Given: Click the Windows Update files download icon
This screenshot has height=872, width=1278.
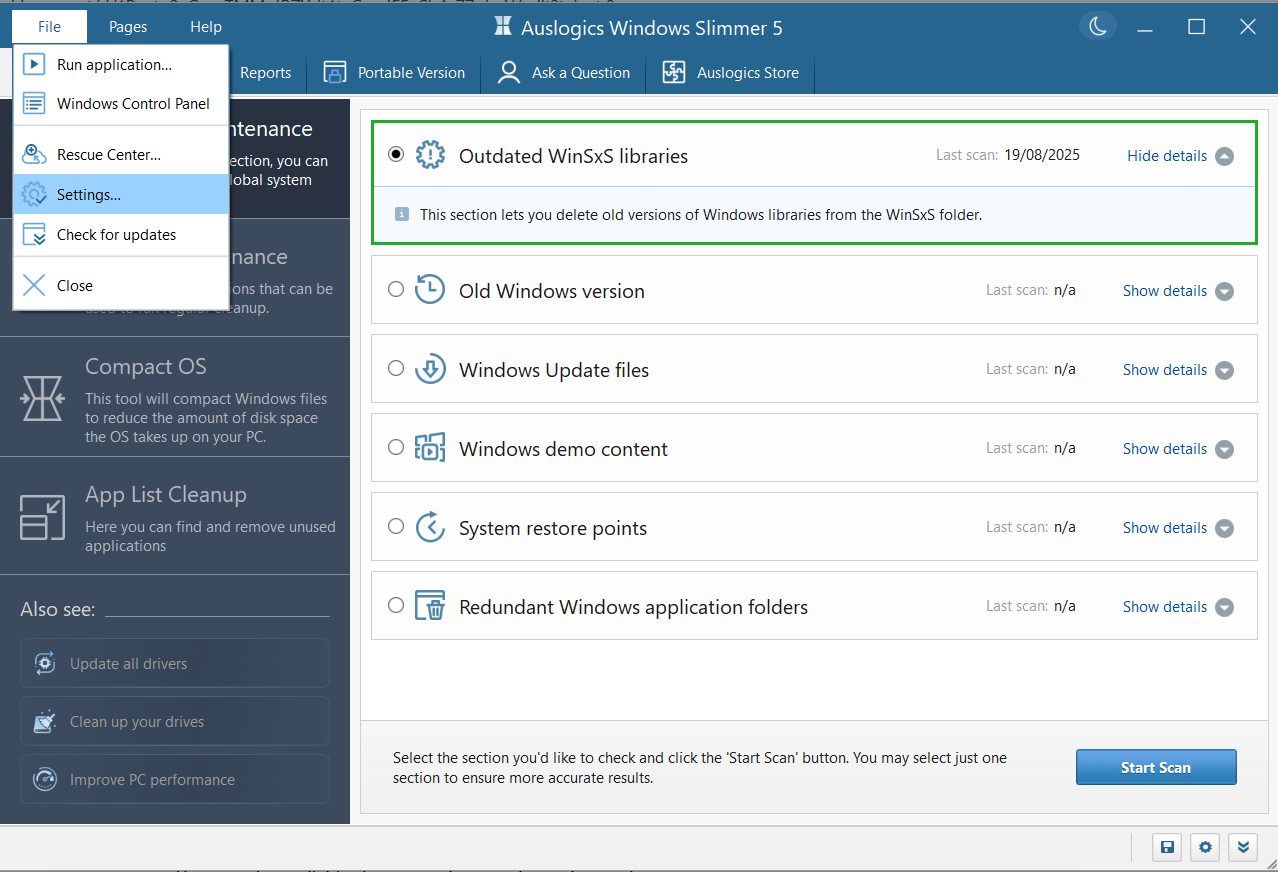Looking at the screenshot, I should [x=429, y=368].
